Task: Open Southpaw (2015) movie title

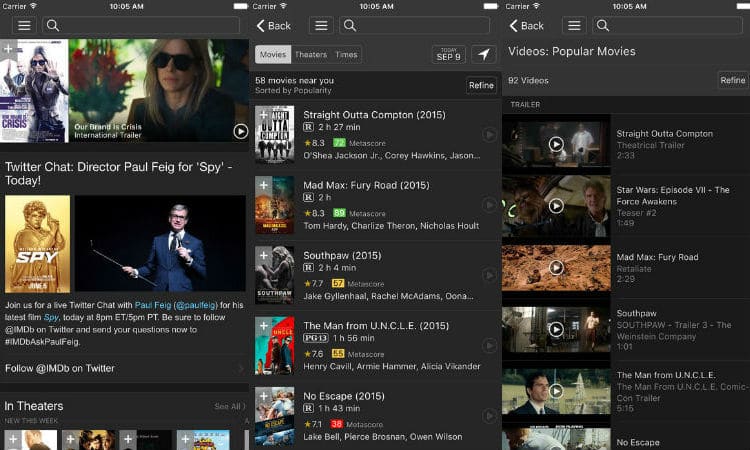Action: tap(342, 255)
